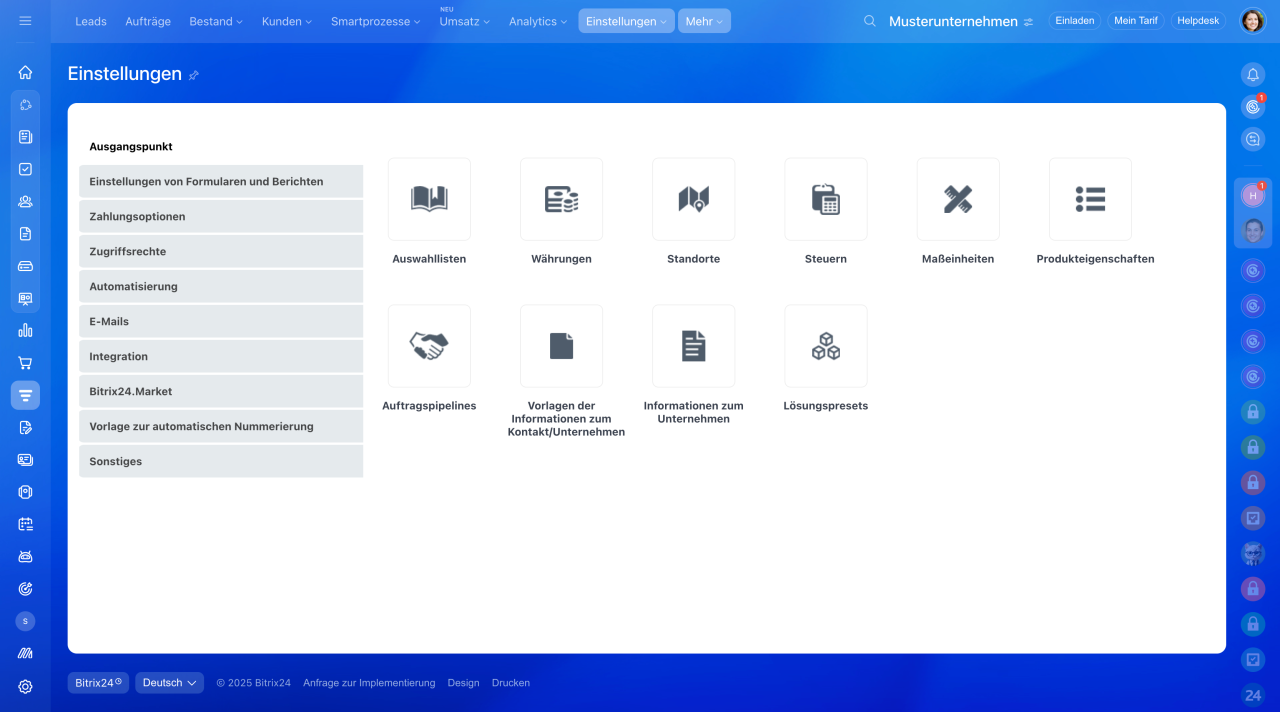
Task: Click the user profile avatar in top-right corner
Action: click(1252, 21)
